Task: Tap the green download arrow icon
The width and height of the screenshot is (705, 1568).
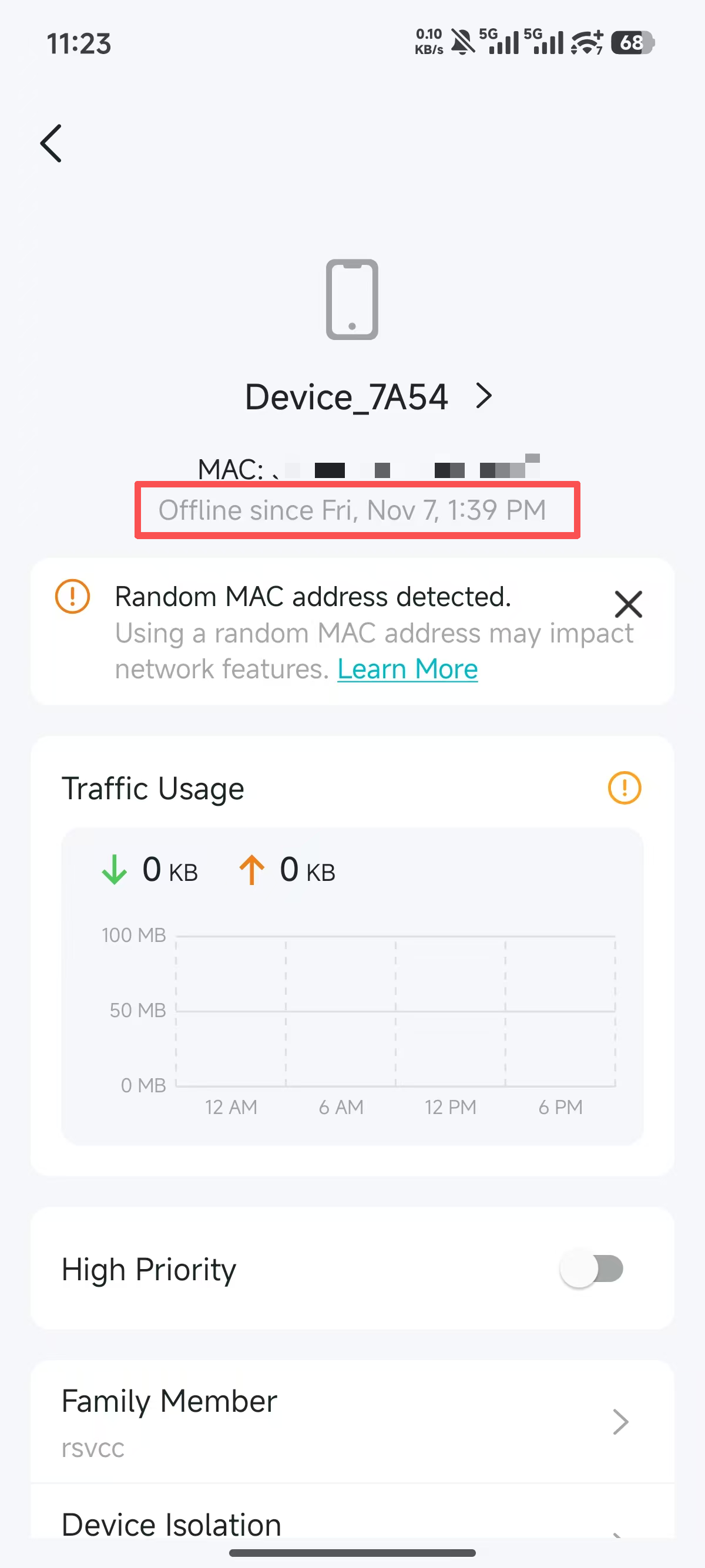Action: (114, 869)
